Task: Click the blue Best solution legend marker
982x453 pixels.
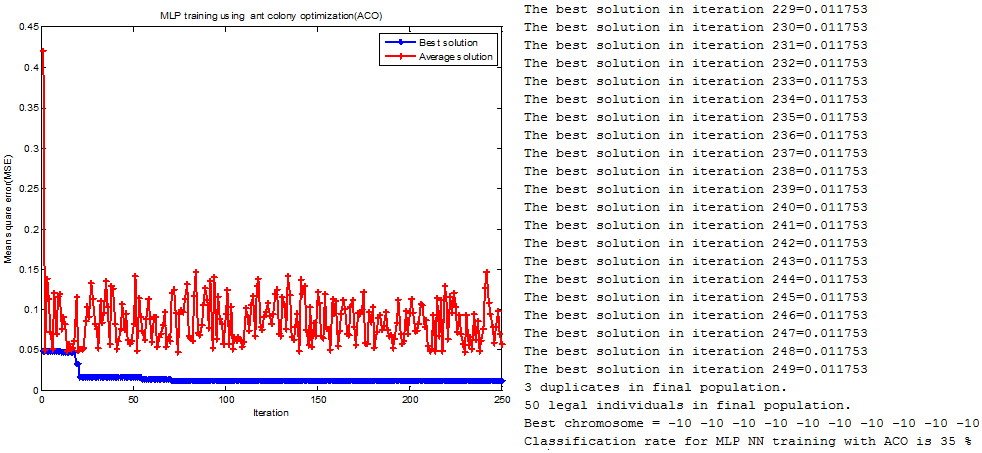Action: 401,43
